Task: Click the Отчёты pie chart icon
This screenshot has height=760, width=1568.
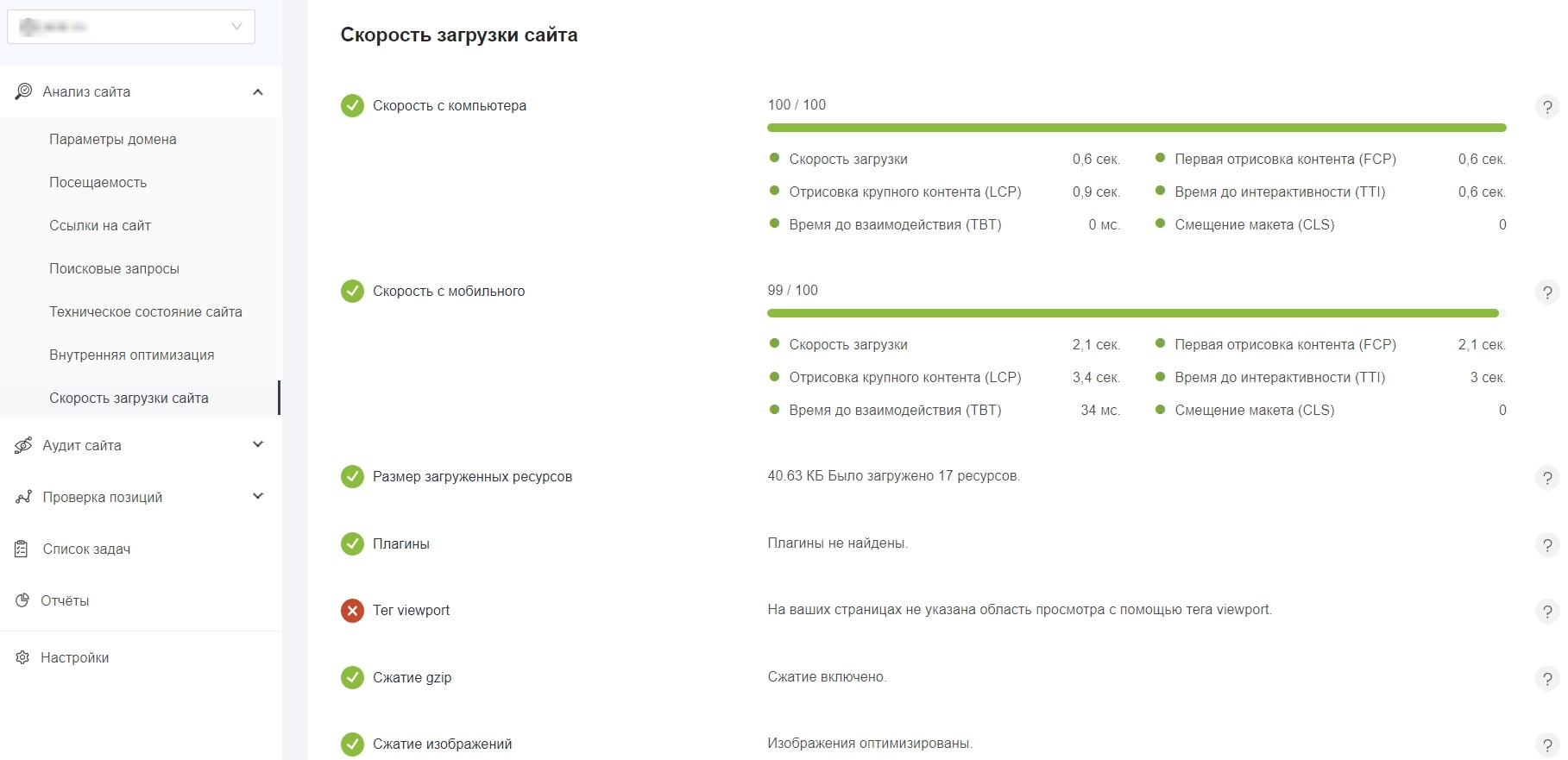Action: tap(22, 600)
